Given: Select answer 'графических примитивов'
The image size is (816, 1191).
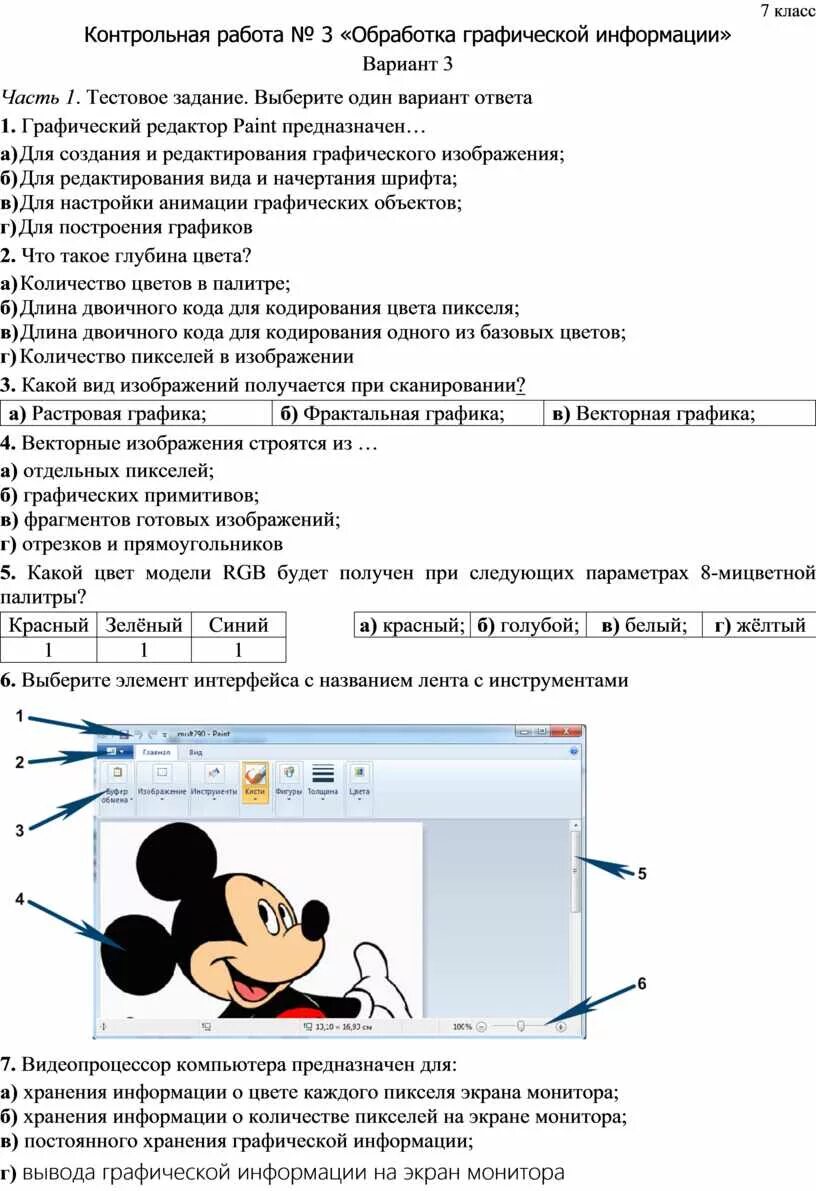Looking at the screenshot, I should coord(129,495).
